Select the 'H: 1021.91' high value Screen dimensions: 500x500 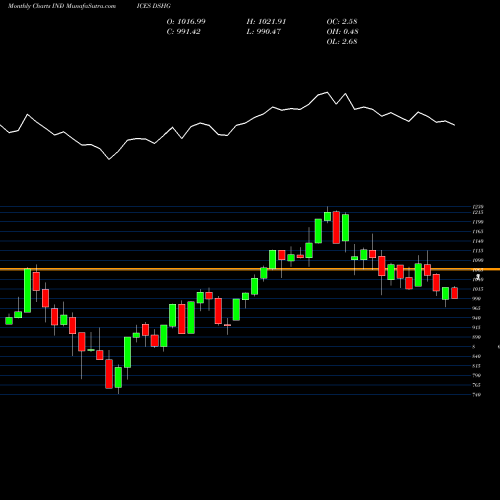click(x=266, y=22)
